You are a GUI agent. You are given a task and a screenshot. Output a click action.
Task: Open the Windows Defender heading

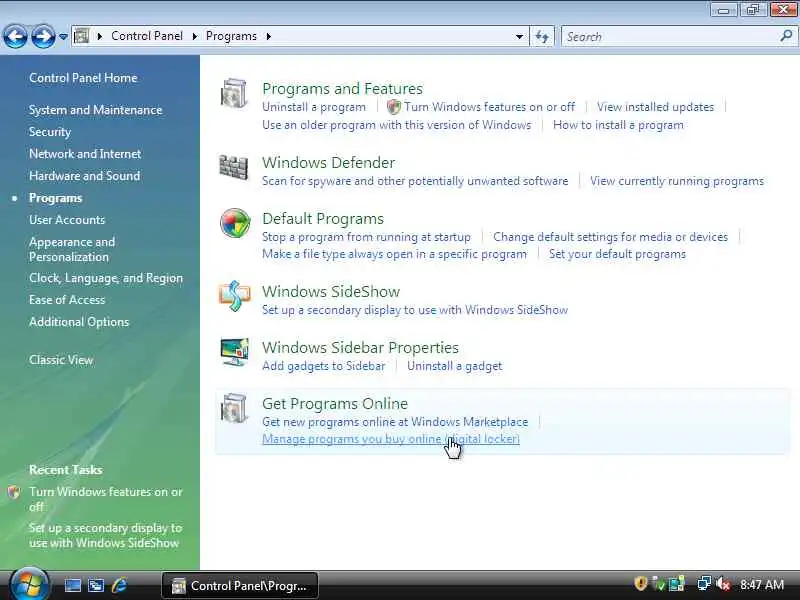click(x=329, y=163)
